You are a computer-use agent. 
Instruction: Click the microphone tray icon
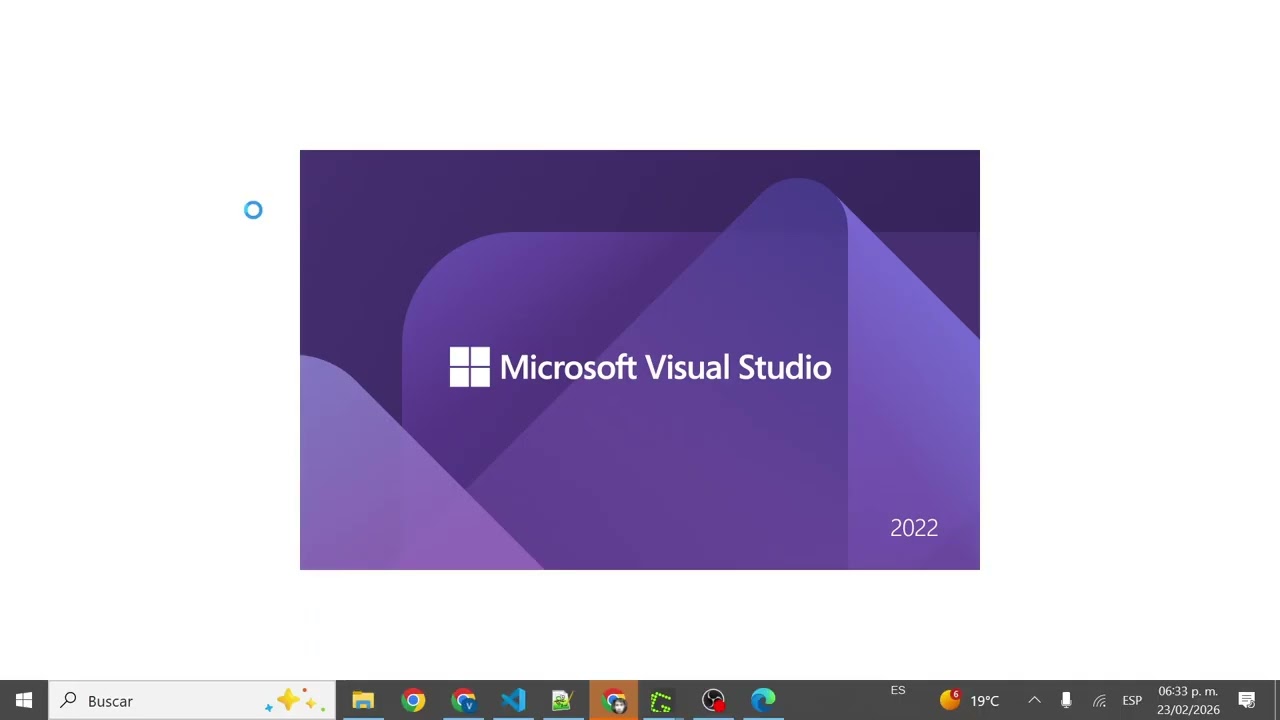click(x=1066, y=700)
